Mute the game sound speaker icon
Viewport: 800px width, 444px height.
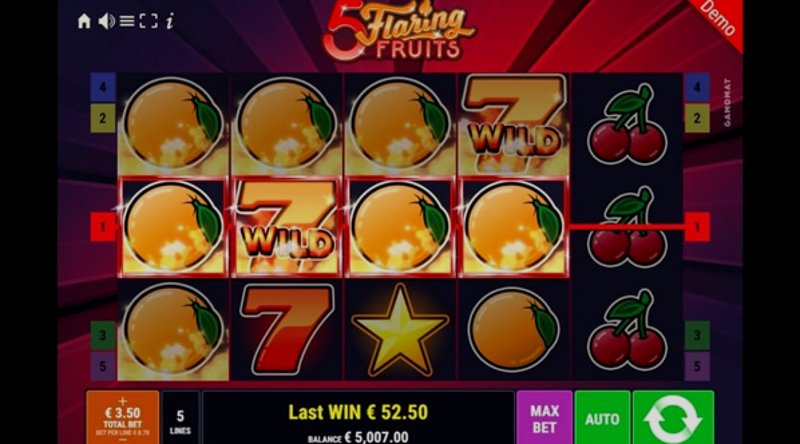point(106,21)
